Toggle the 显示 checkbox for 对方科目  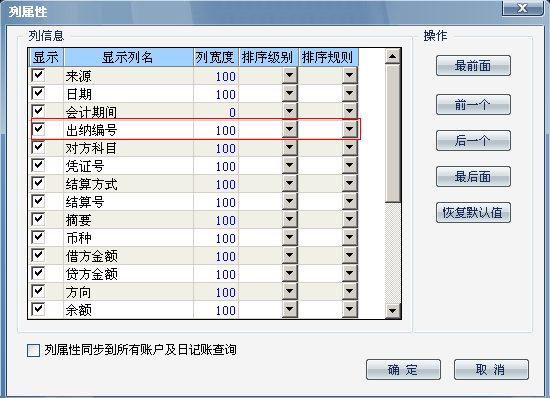pyautogui.click(x=38, y=147)
